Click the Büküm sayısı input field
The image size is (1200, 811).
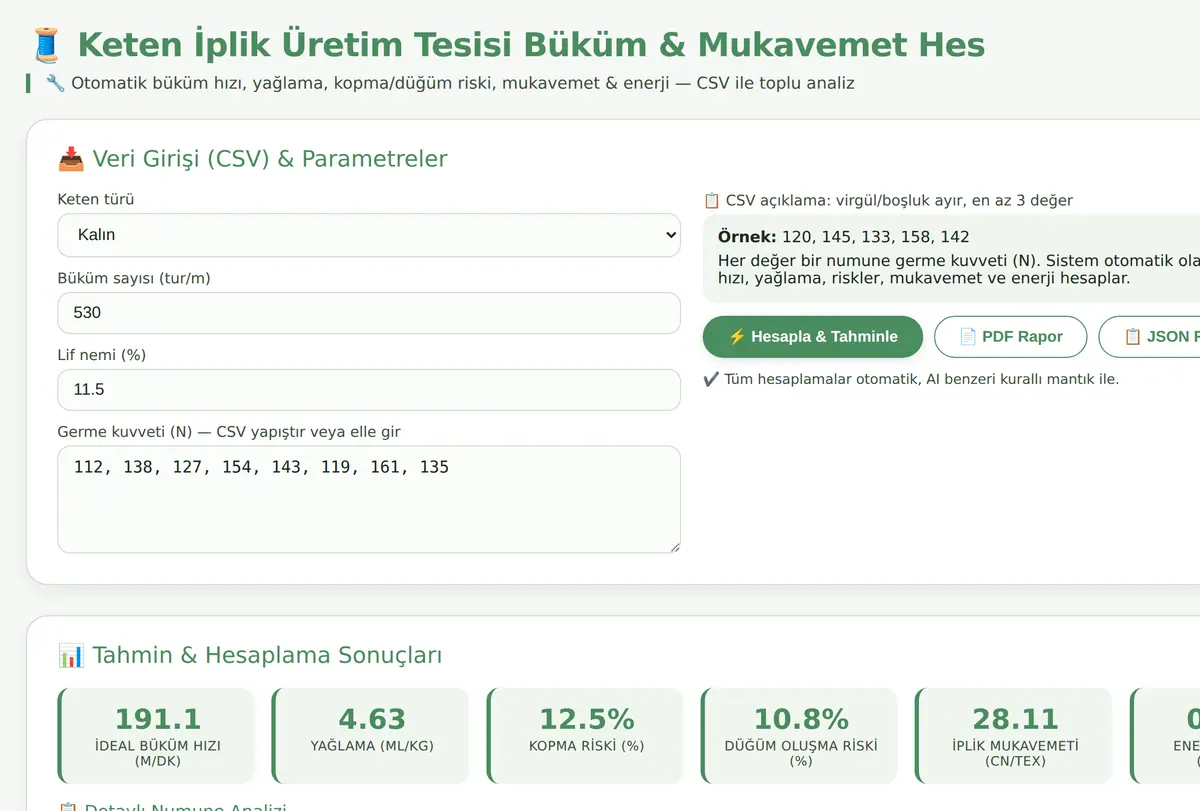click(x=369, y=313)
